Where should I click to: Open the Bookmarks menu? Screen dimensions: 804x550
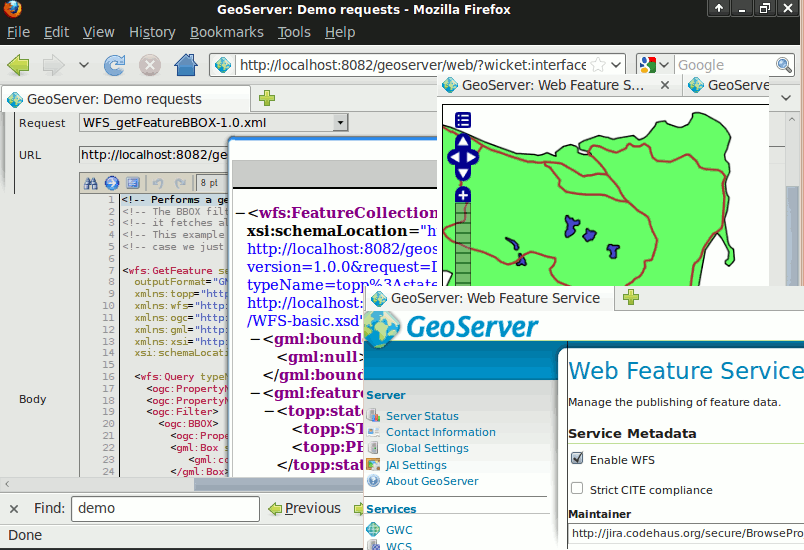[227, 32]
